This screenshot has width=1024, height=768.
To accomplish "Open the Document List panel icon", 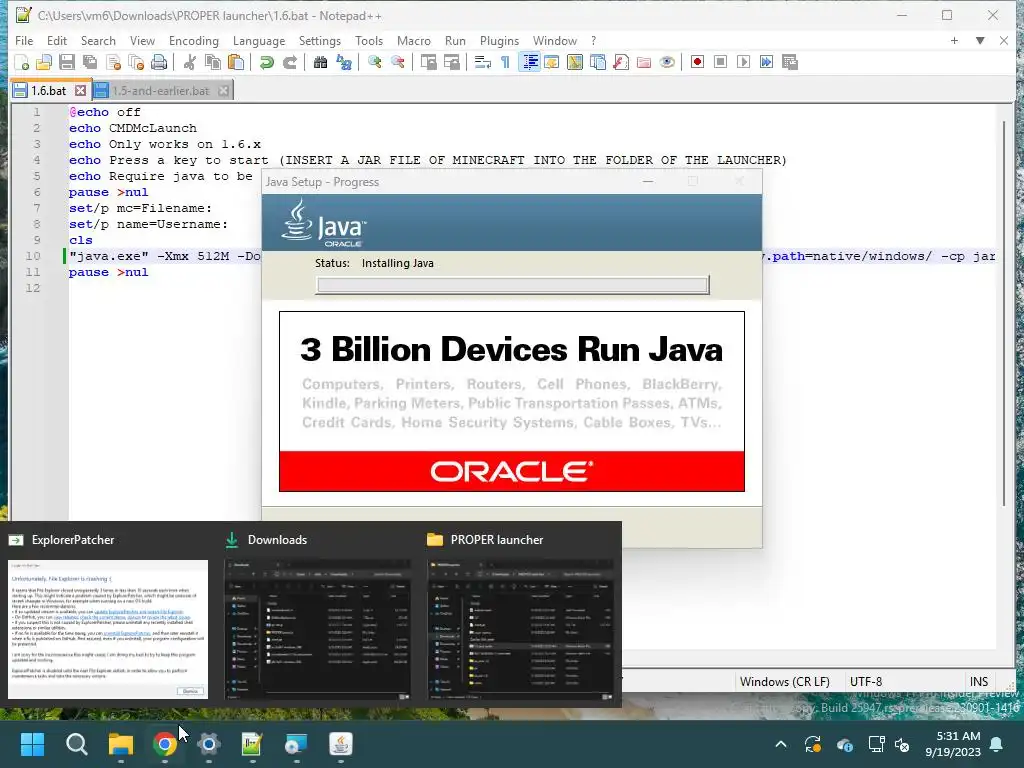I will tap(598, 63).
